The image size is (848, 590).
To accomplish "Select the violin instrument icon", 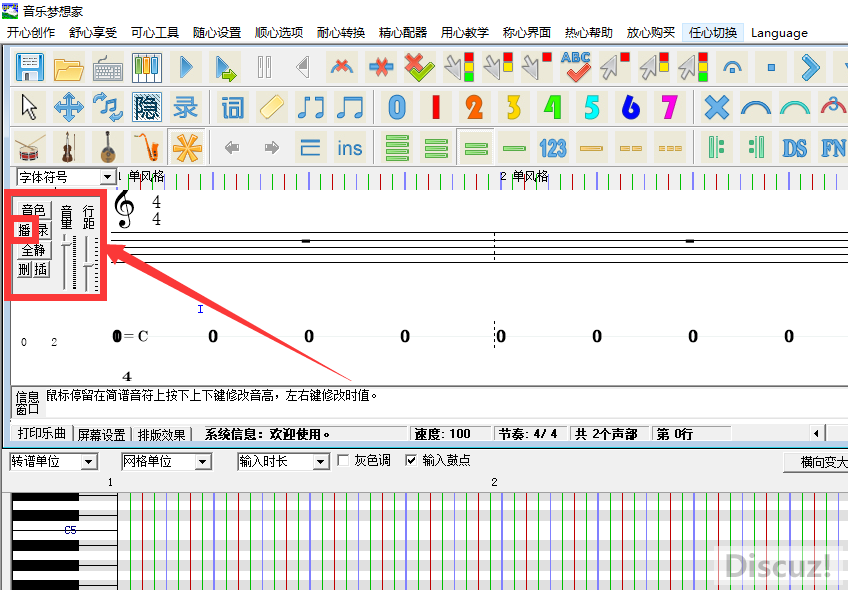I will [x=69, y=147].
